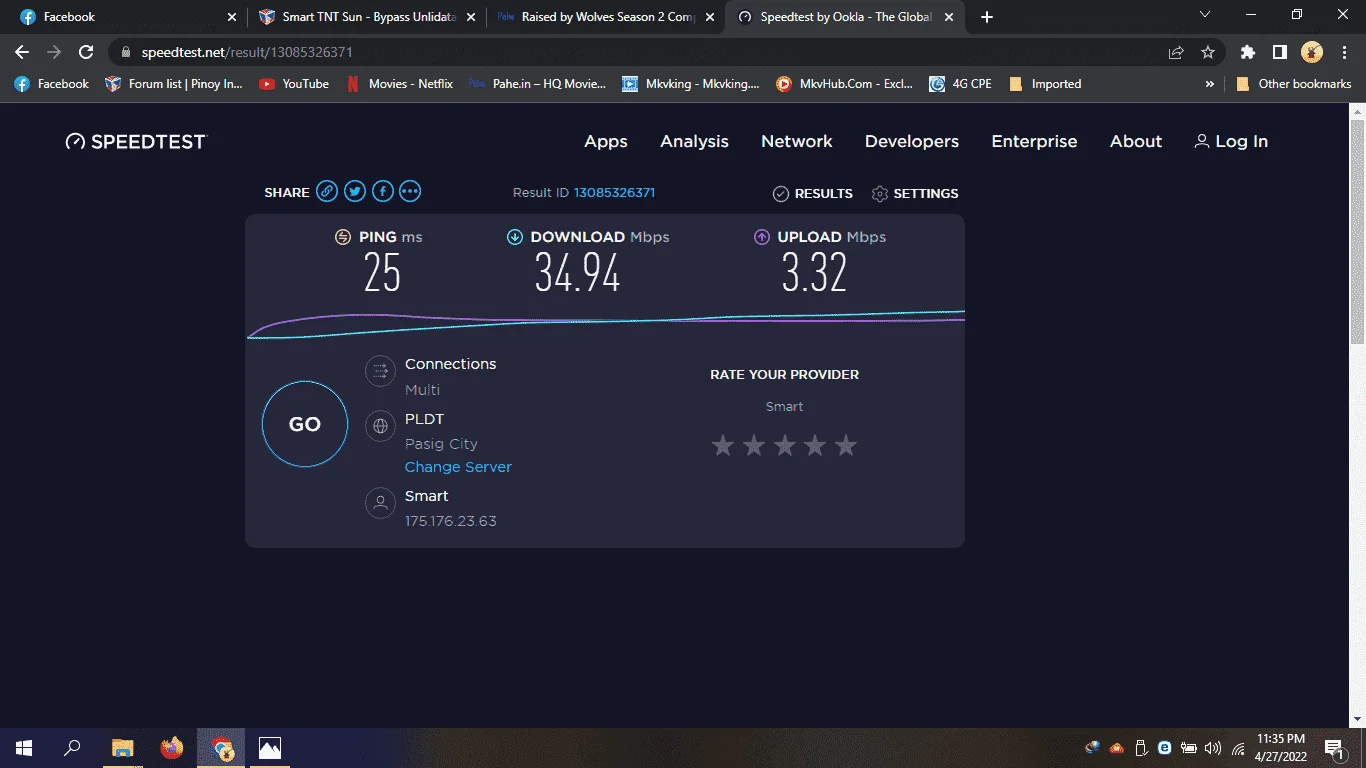Open the Enterprise menu item
The width and height of the screenshot is (1366, 768).
click(1034, 142)
